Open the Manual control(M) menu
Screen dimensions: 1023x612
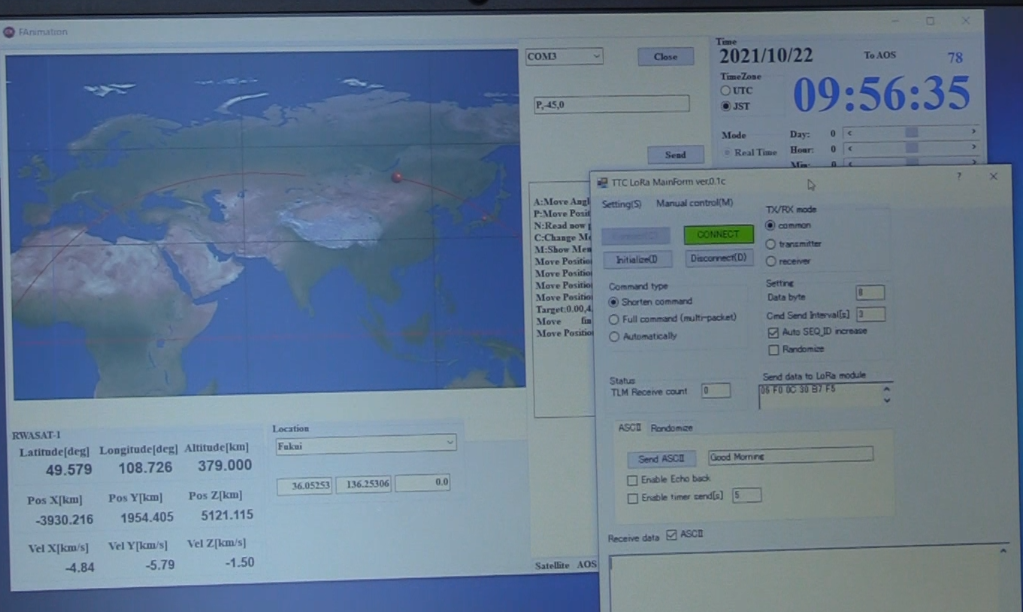(694, 204)
